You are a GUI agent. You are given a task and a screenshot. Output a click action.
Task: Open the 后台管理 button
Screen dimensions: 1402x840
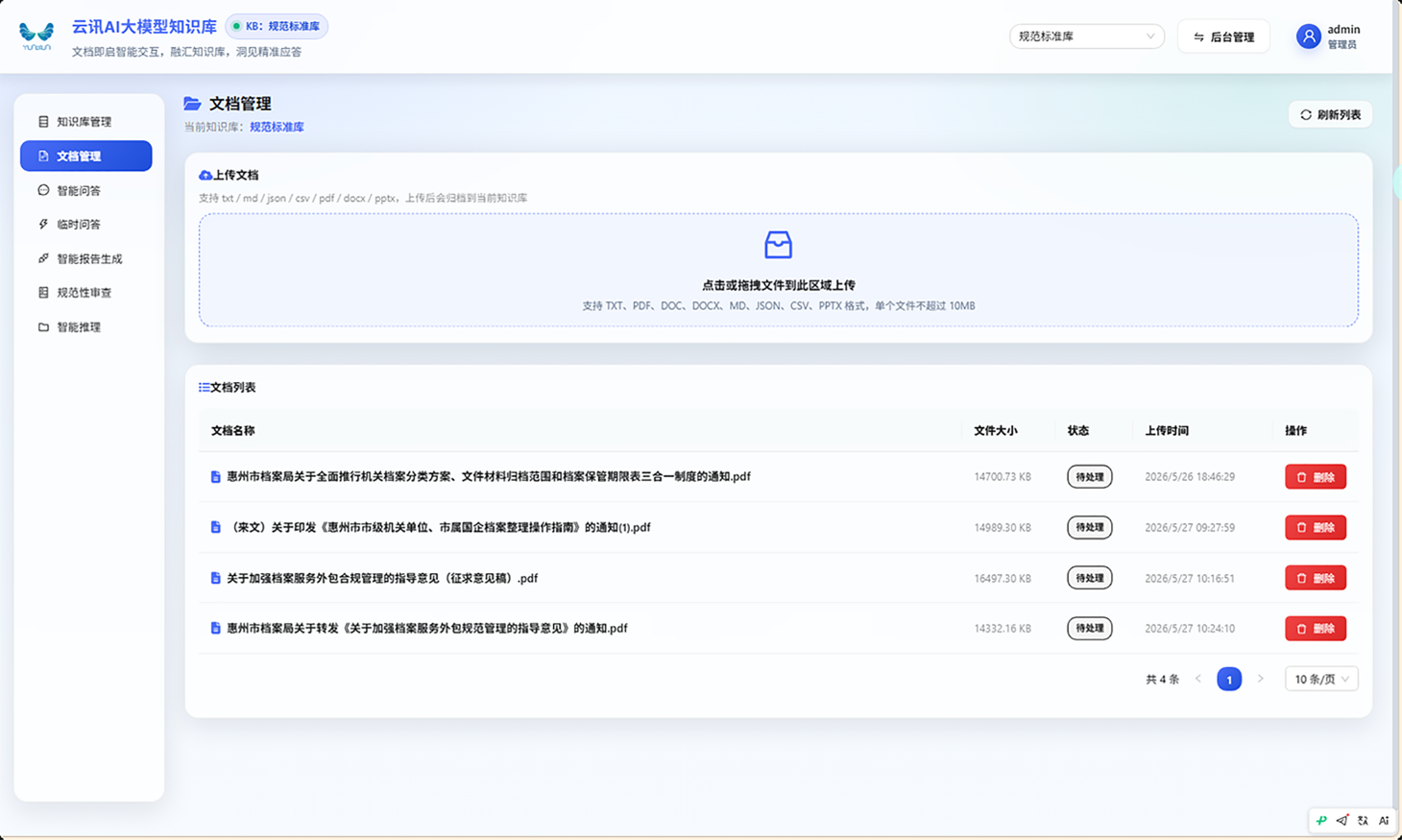pos(1223,36)
